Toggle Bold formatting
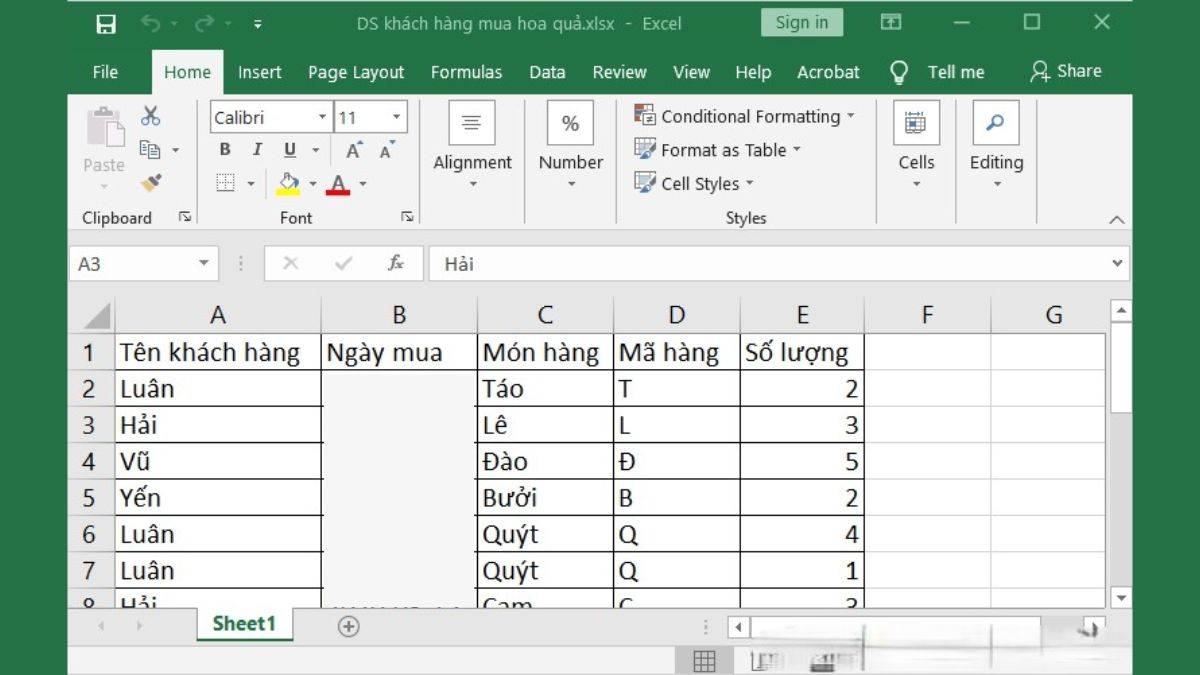This screenshot has height=675, width=1200. [x=225, y=150]
